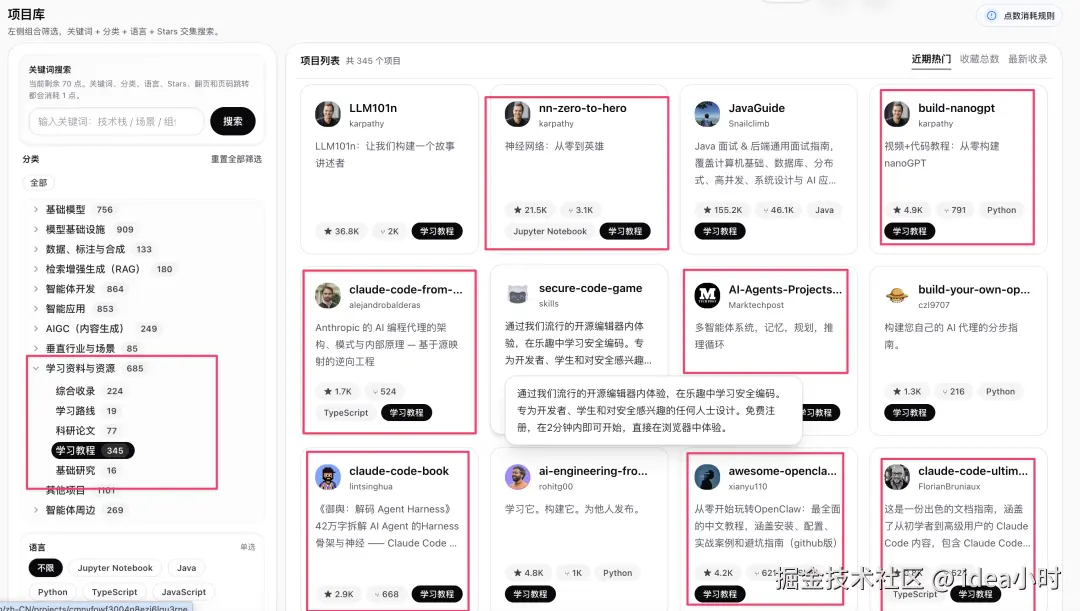Screen dimensions: 1080x611
Task: Switch to the 最新收录 sort tab
Action: click(x=1028, y=59)
